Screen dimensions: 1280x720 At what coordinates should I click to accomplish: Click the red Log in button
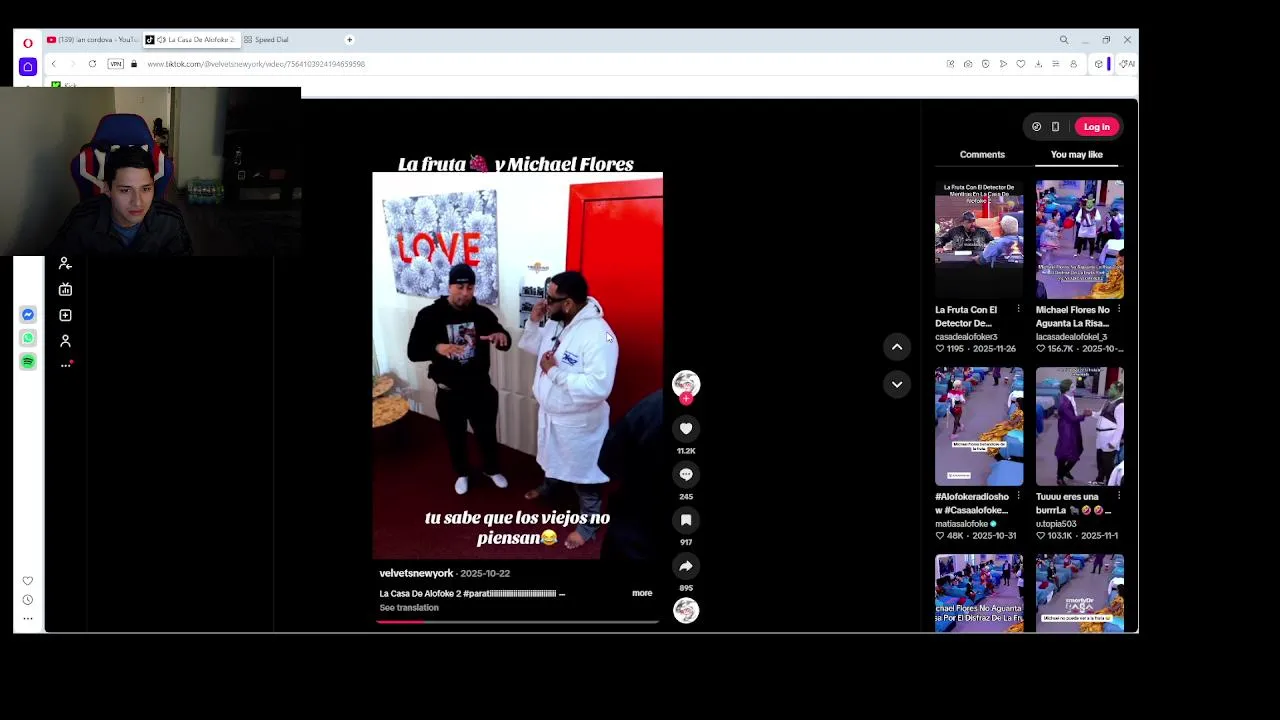click(x=1096, y=127)
